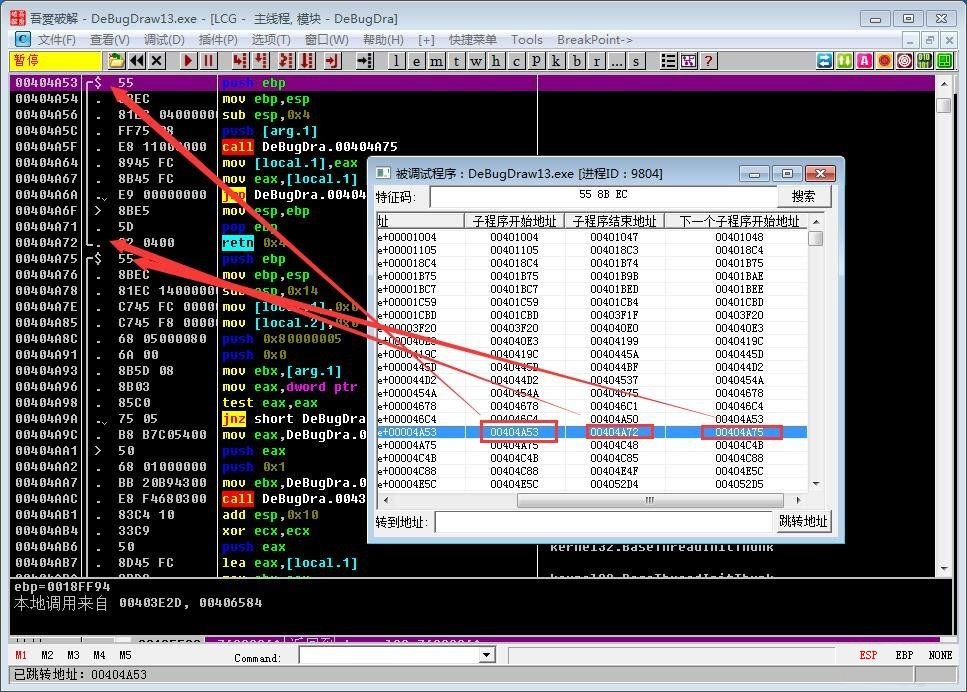Click the 子程序开始地址 column header
967x692 pixels.
514,221
